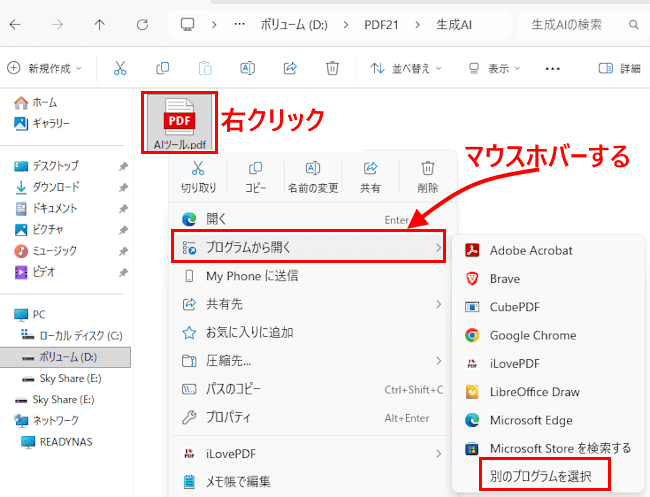
Task: Expand the iLovePDF context submenu
Action: point(309,454)
